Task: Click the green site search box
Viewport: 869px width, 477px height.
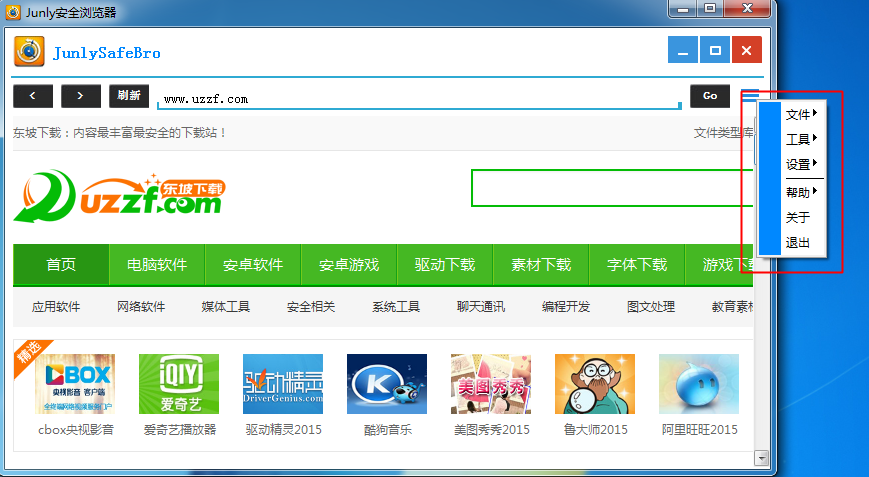Action: (x=612, y=188)
